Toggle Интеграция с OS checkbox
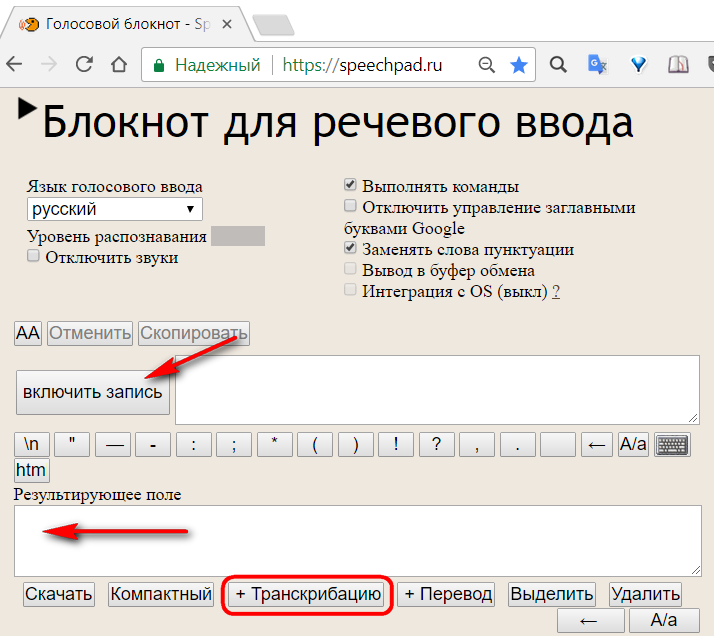The width and height of the screenshot is (714, 636). point(350,290)
